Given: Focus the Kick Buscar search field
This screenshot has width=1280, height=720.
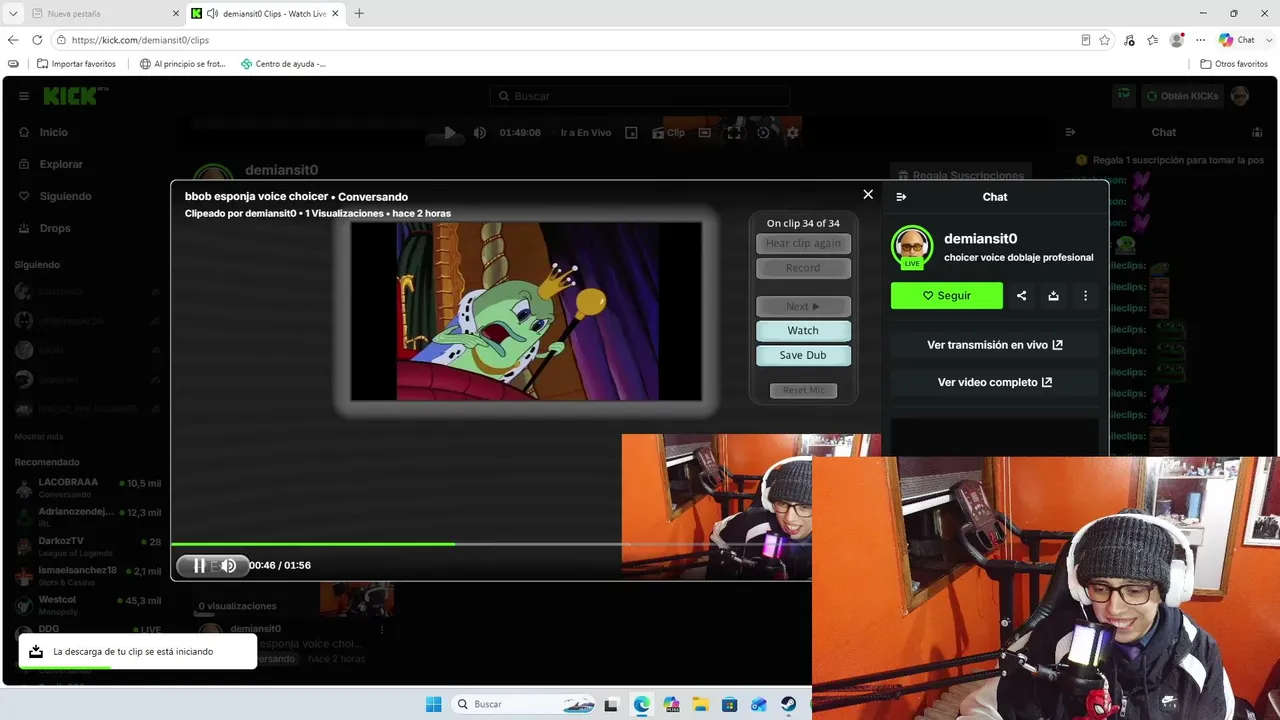Looking at the screenshot, I should 640,96.
